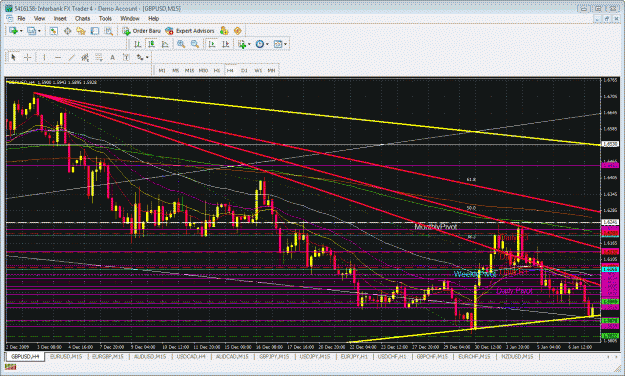Open the Charts menu

[82, 18]
